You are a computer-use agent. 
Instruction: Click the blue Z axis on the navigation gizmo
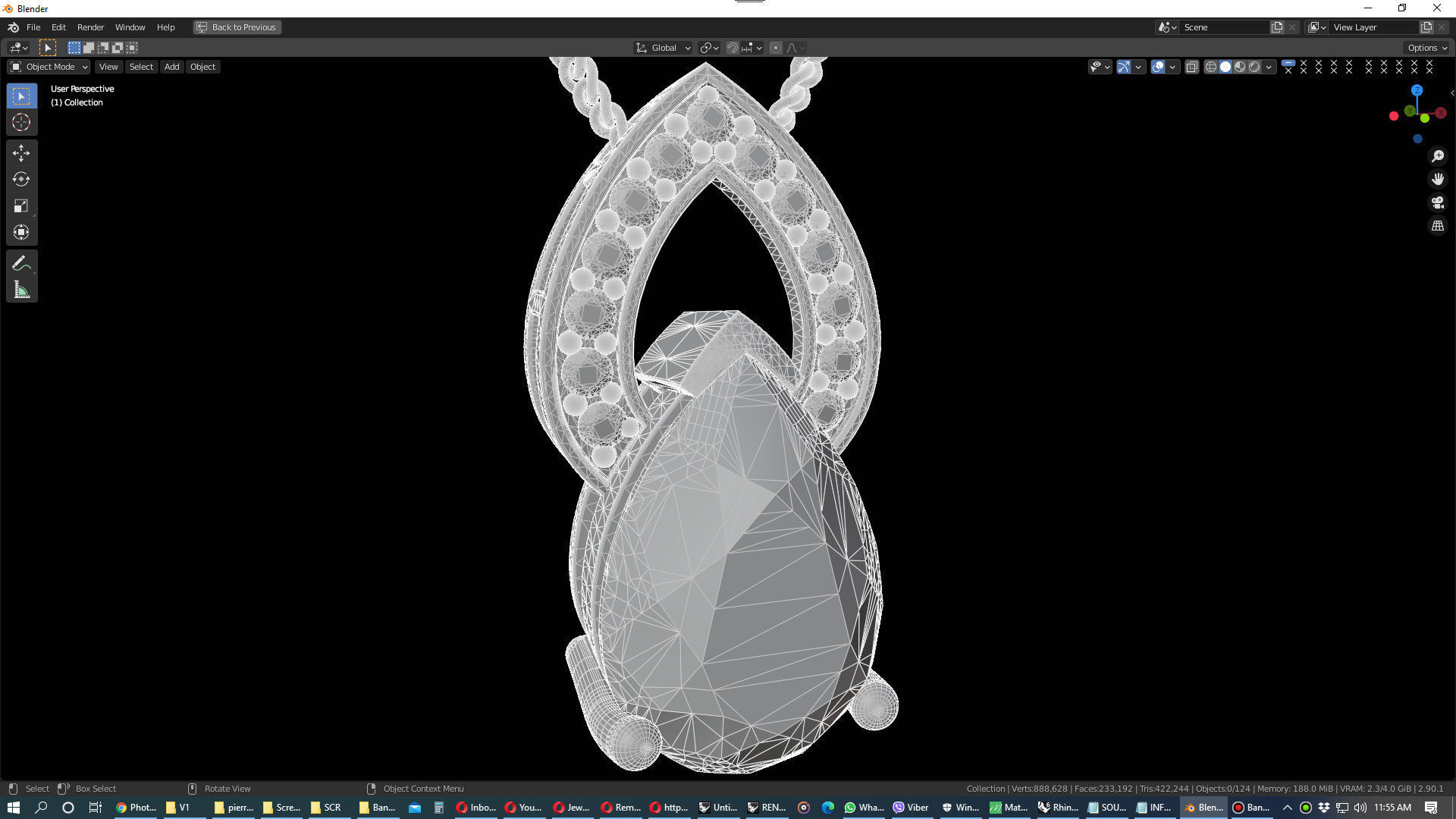pyautogui.click(x=1417, y=90)
